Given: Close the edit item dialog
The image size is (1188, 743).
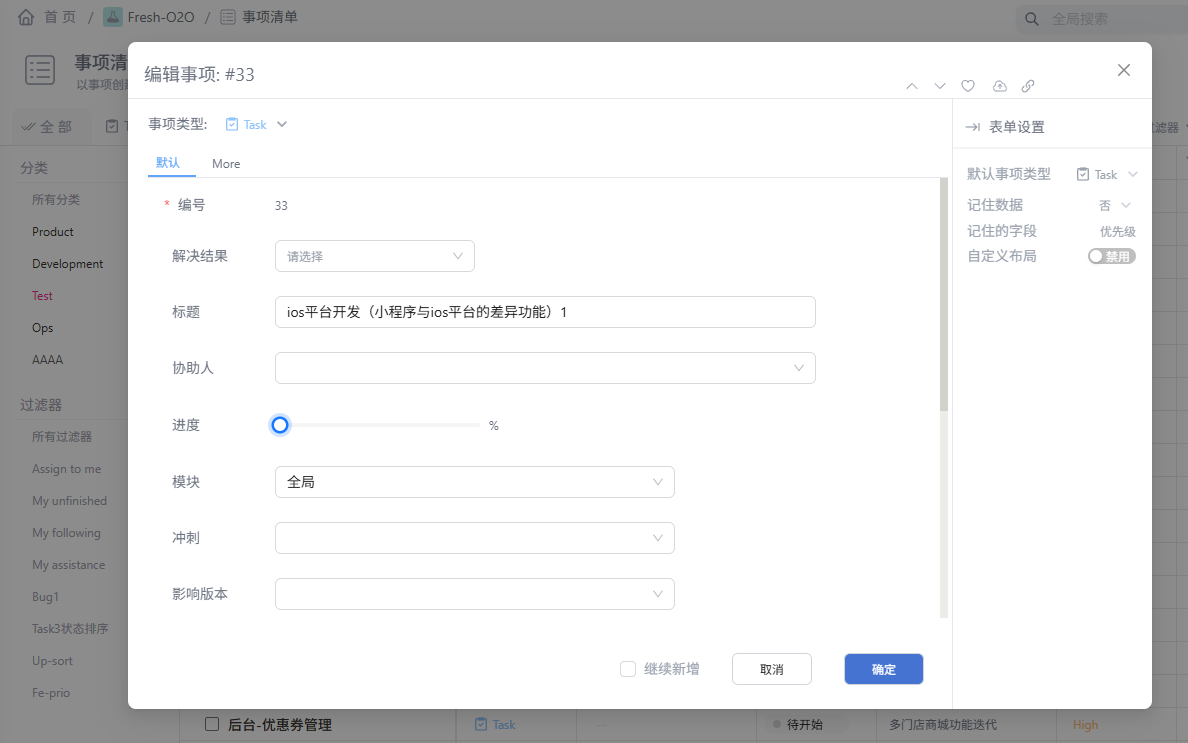Looking at the screenshot, I should click(x=1124, y=70).
